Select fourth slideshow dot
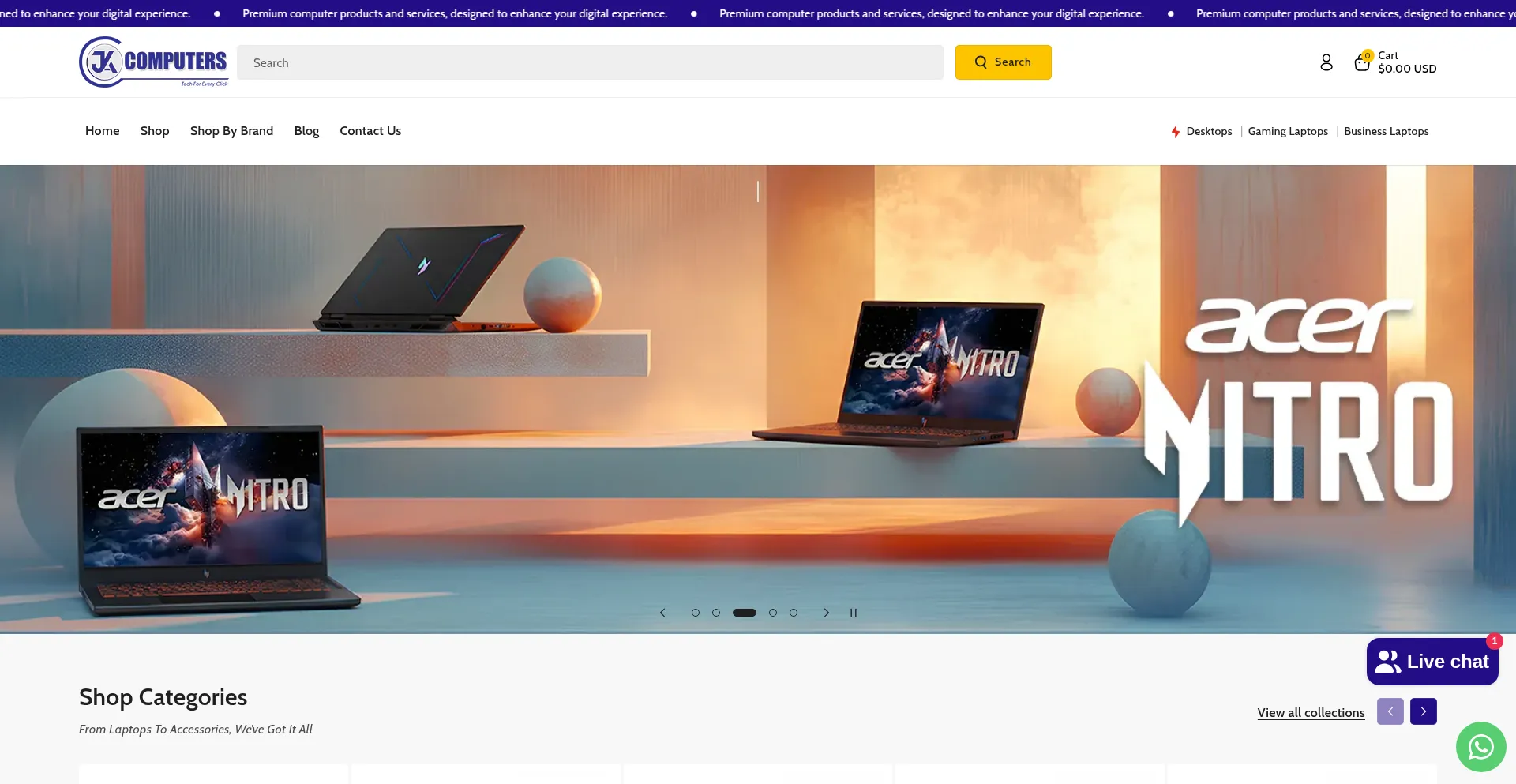The height and width of the screenshot is (784, 1516). click(773, 613)
